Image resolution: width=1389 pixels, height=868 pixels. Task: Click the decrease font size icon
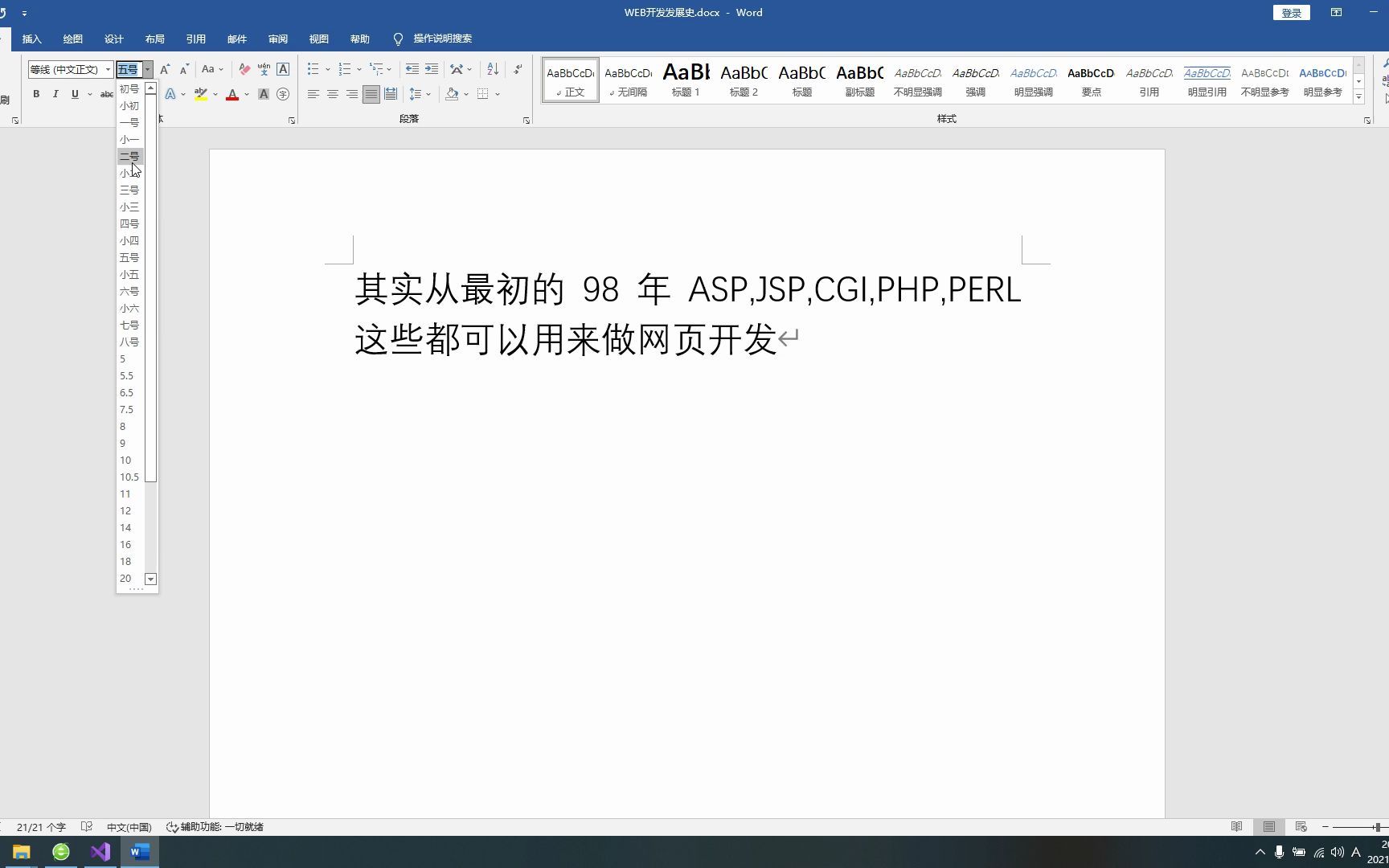(x=184, y=69)
